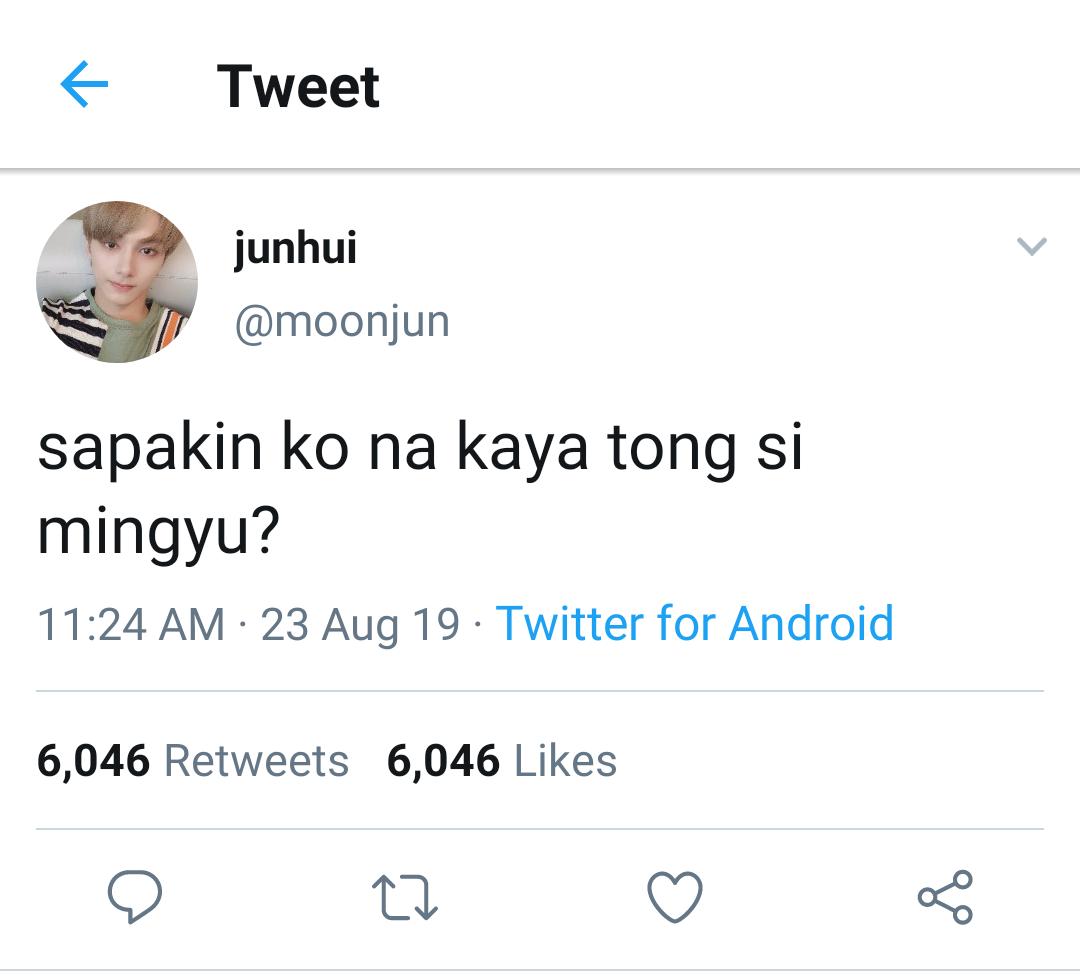Open the share icon options

click(x=945, y=896)
